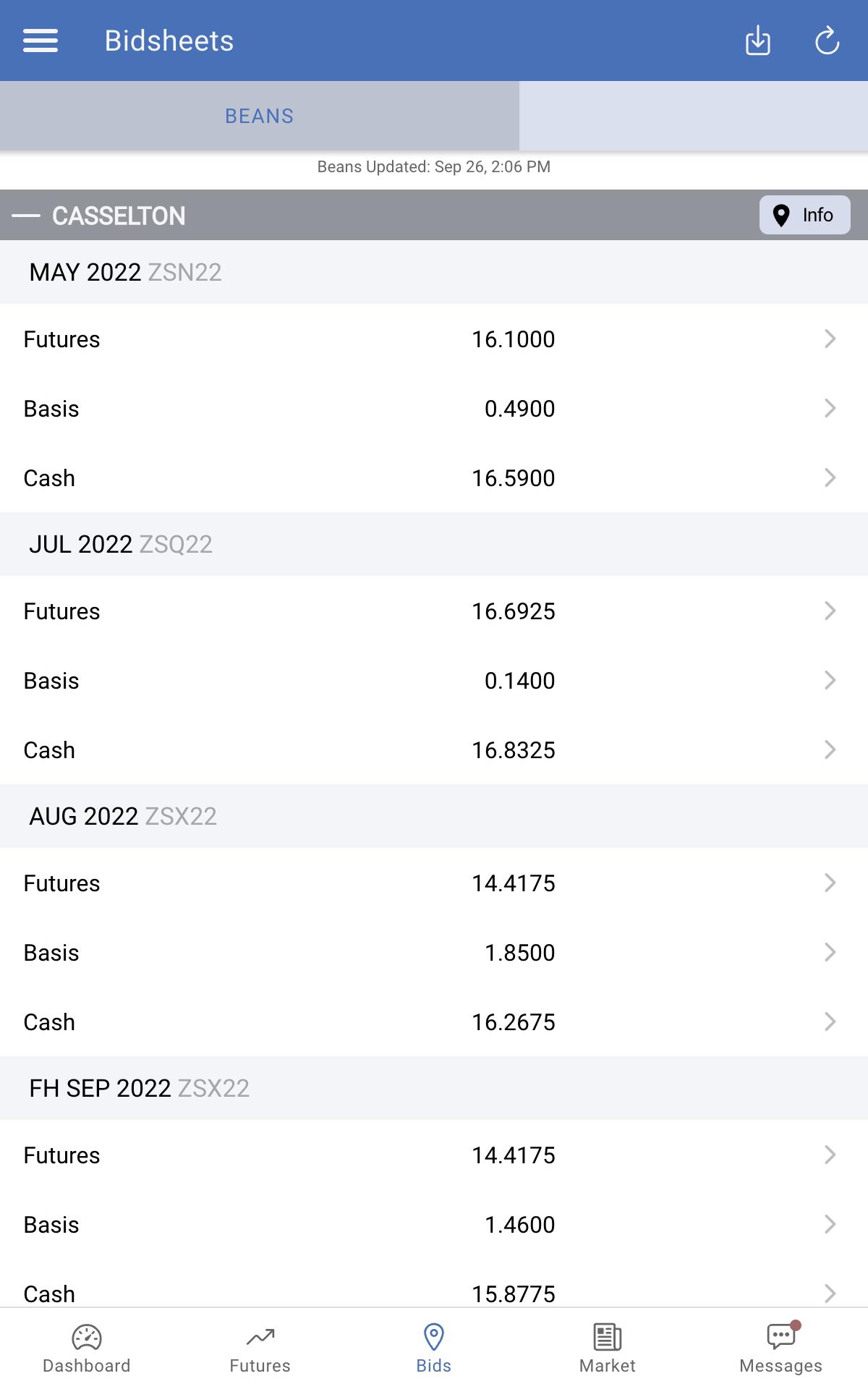Refresh the bidsheets data
Viewport: 868px width, 1389px height.
pyautogui.click(x=827, y=41)
